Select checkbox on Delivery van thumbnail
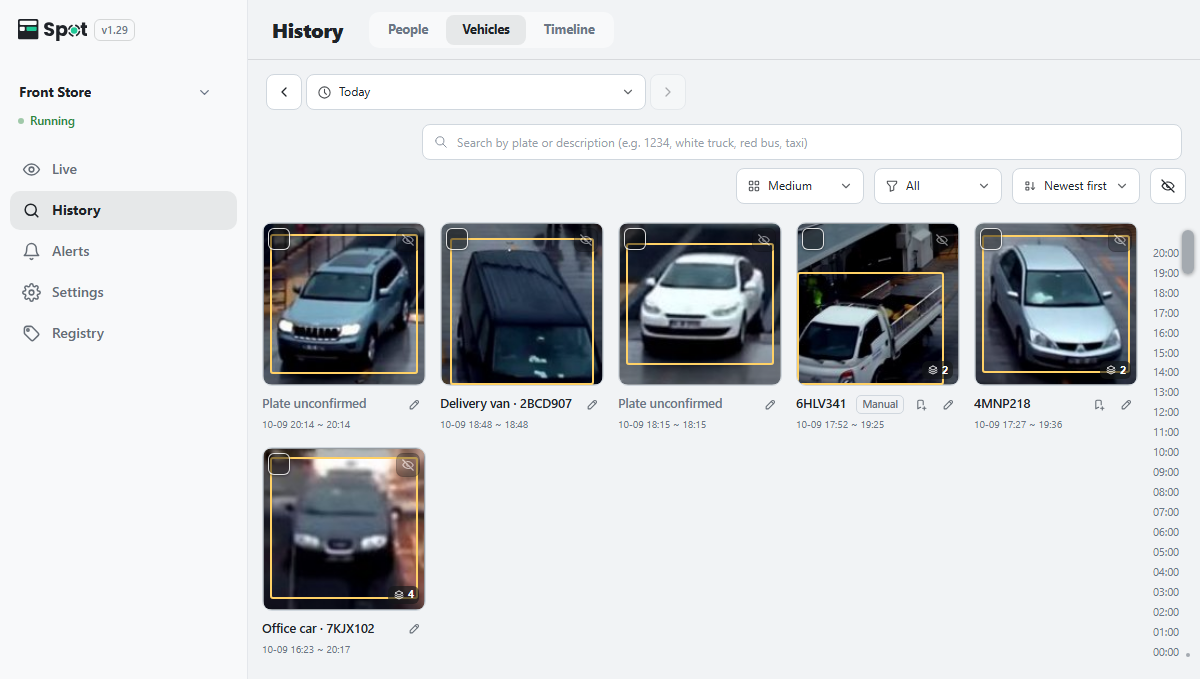Screen dimensions: 1200x679 coord(457,239)
